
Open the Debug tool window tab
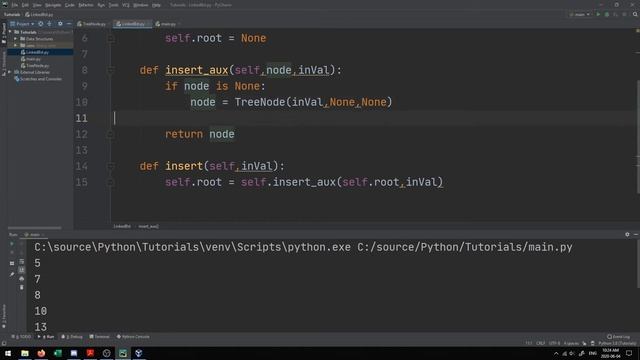[x=72, y=337]
